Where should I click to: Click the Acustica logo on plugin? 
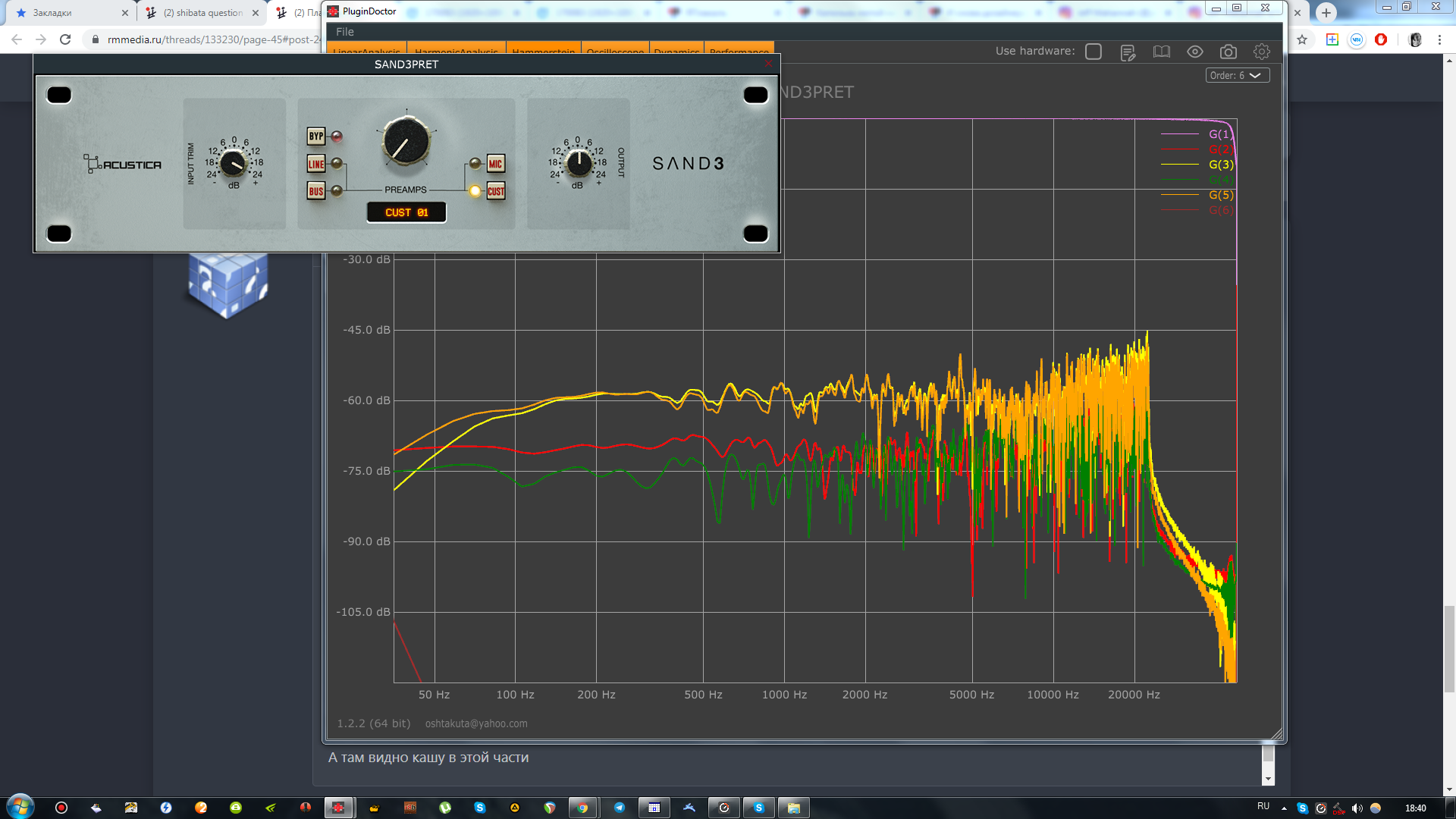[122, 164]
